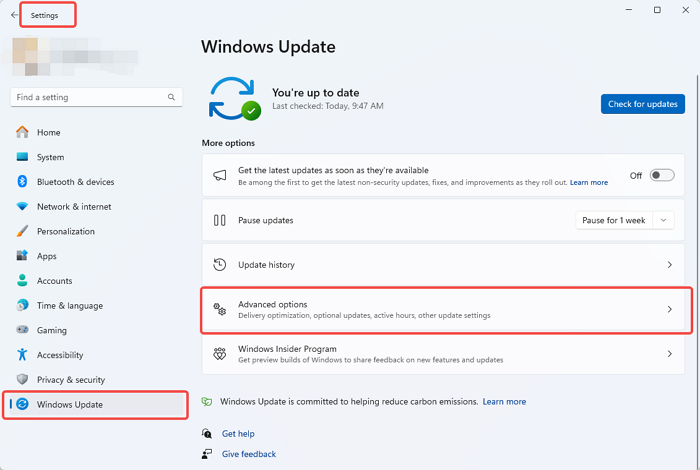Image resolution: width=700 pixels, height=470 pixels.
Task: Click the back arrow icon
Action: (x=13, y=16)
